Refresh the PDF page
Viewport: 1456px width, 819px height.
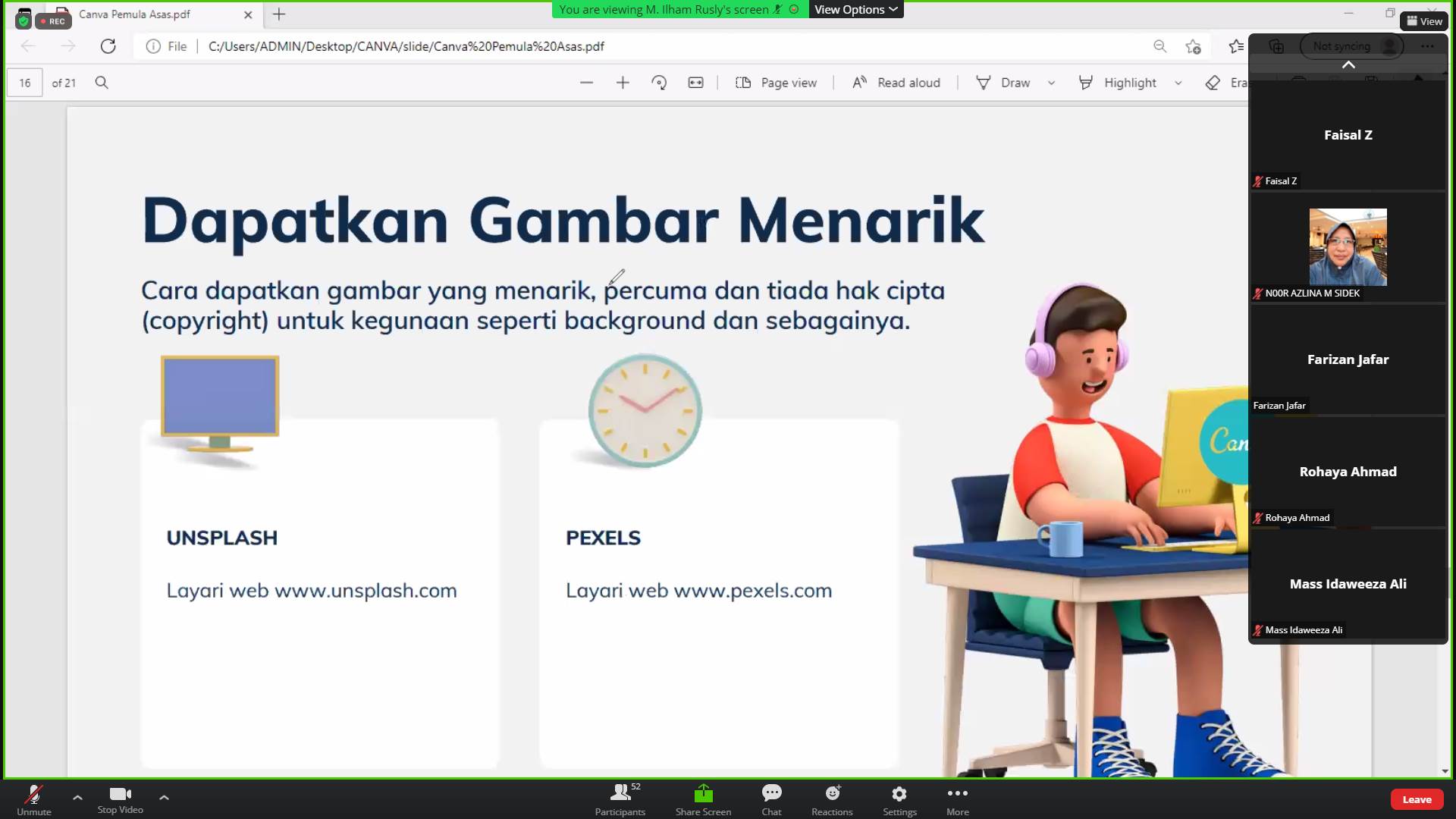[108, 46]
